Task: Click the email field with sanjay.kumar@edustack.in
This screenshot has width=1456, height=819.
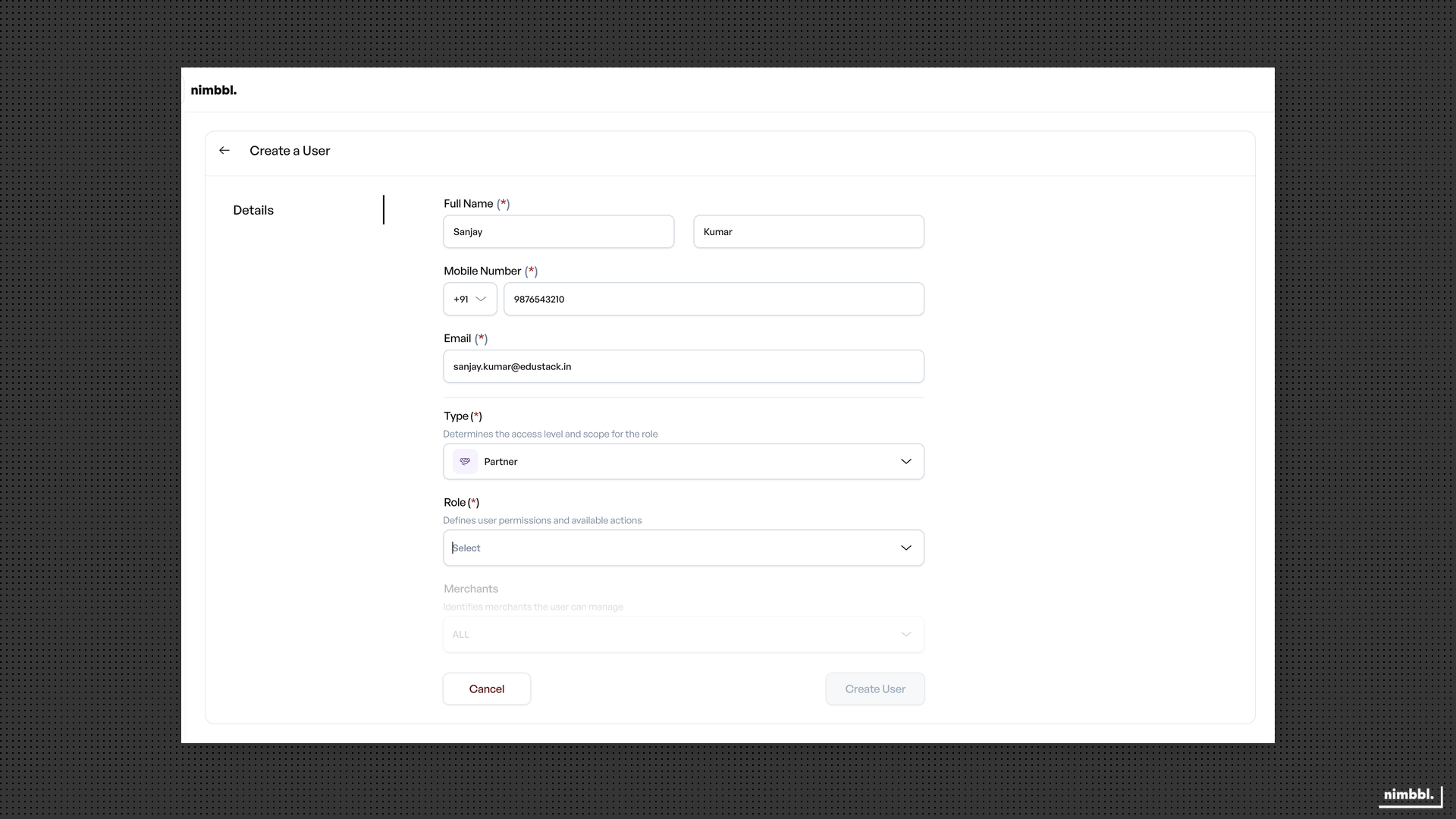Action: (682, 366)
